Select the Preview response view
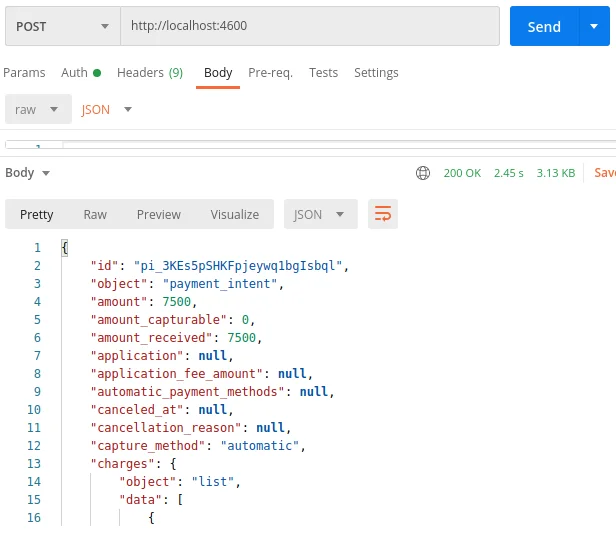Image resolution: width=616 pixels, height=534 pixels. click(159, 215)
